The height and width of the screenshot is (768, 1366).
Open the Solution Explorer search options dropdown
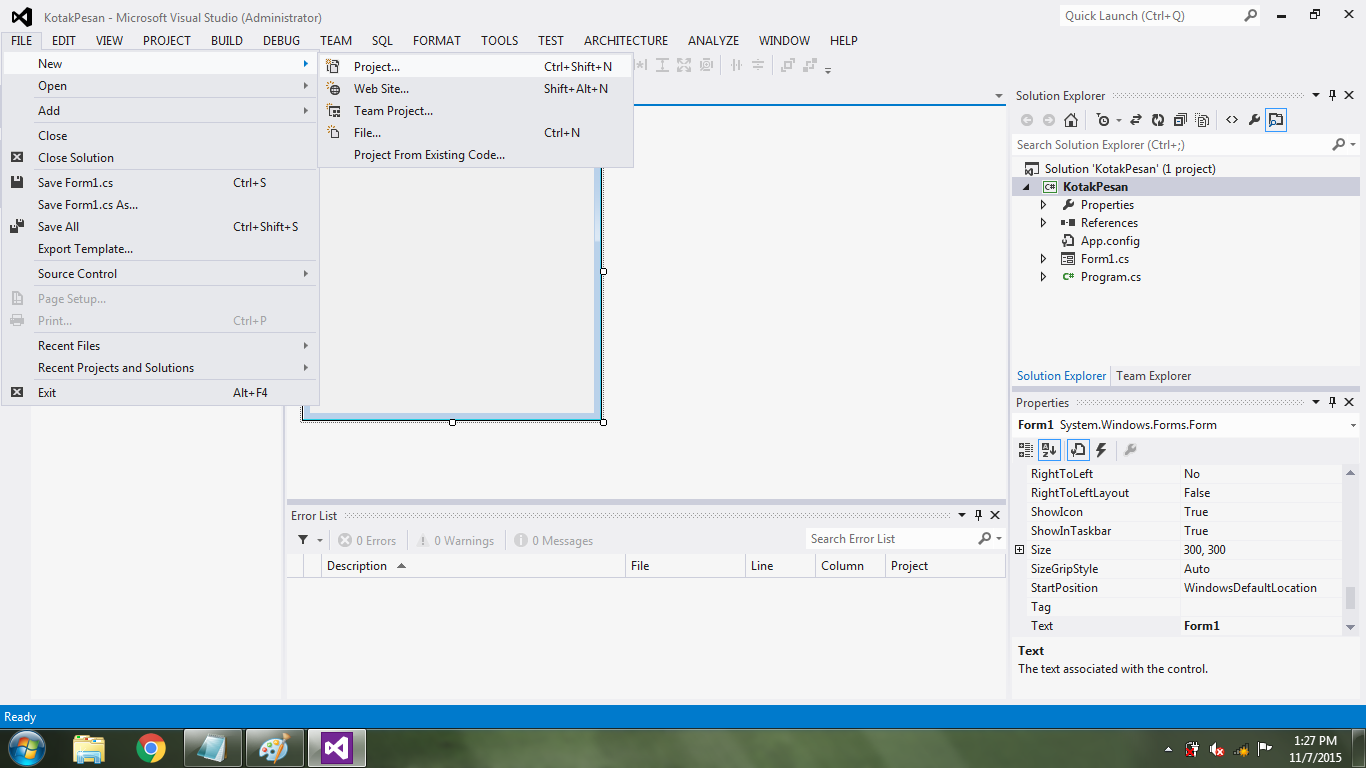click(x=1353, y=145)
